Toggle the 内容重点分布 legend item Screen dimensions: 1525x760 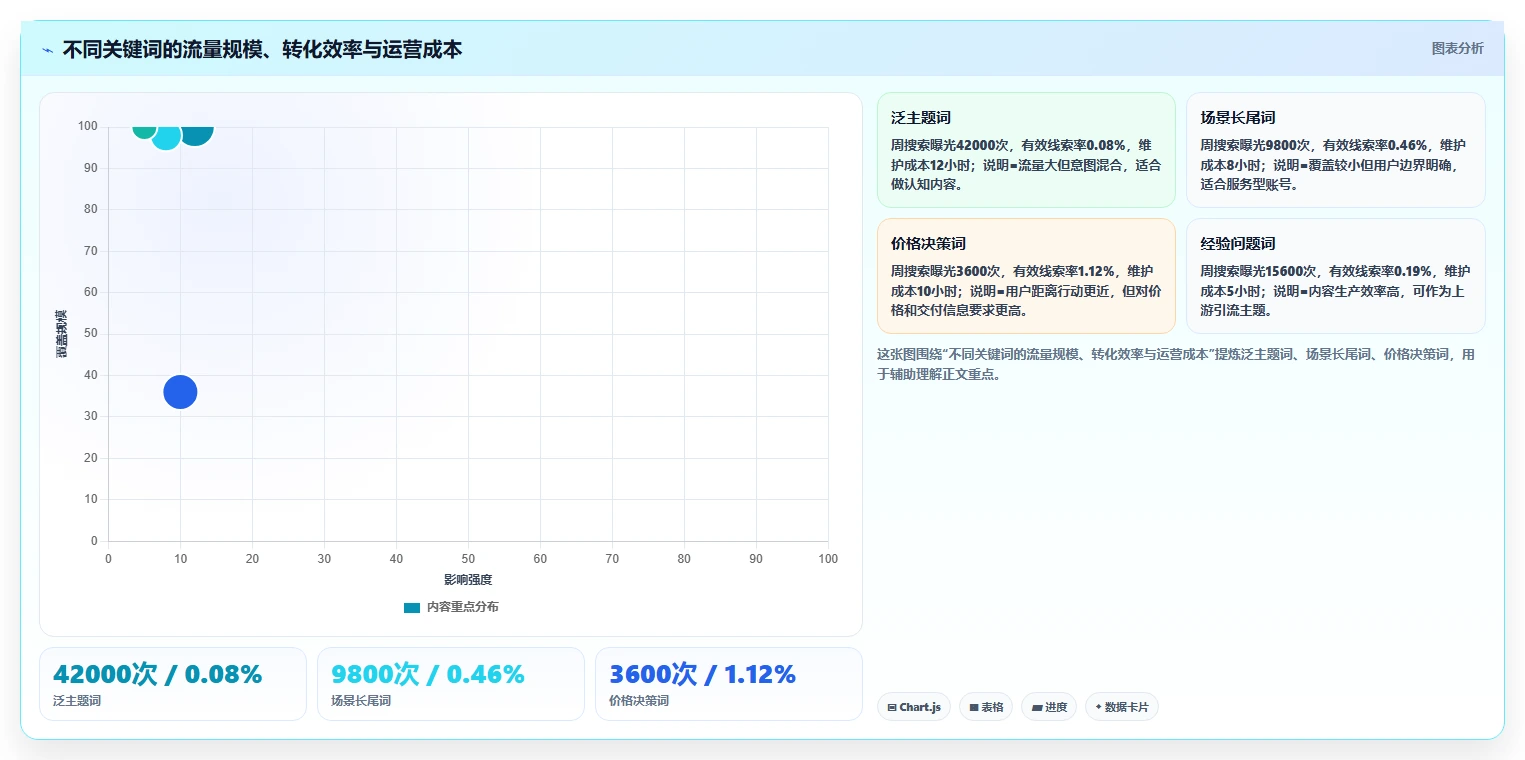pos(451,607)
